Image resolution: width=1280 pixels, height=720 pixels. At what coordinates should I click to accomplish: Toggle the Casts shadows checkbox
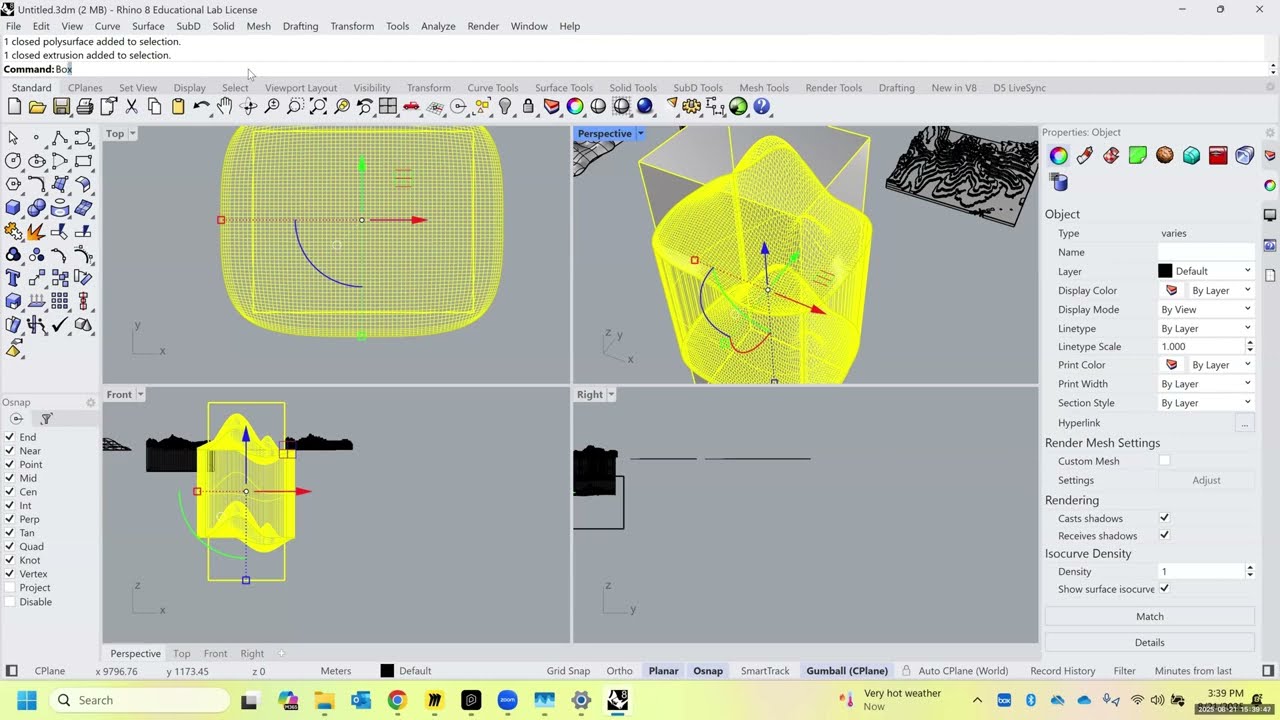click(1164, 518)
